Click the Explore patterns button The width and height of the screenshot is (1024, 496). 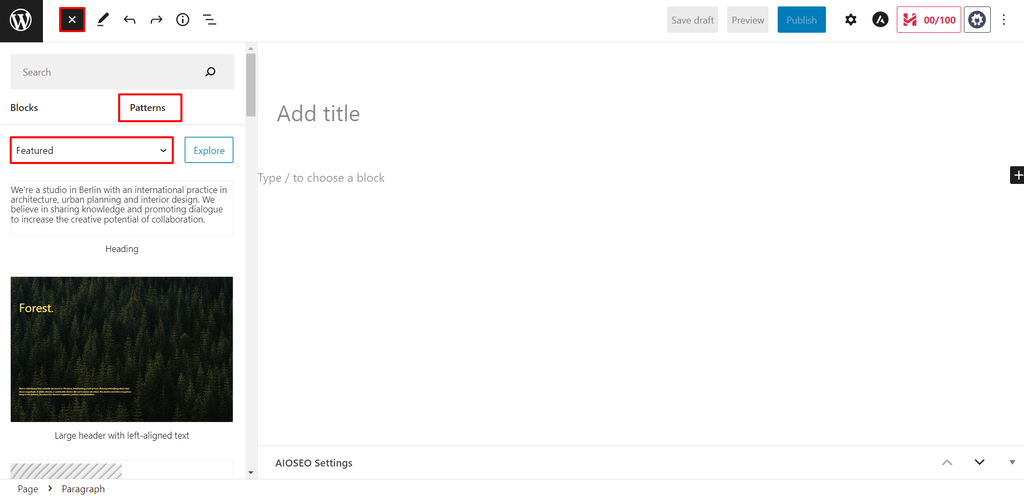pos(209,150)
